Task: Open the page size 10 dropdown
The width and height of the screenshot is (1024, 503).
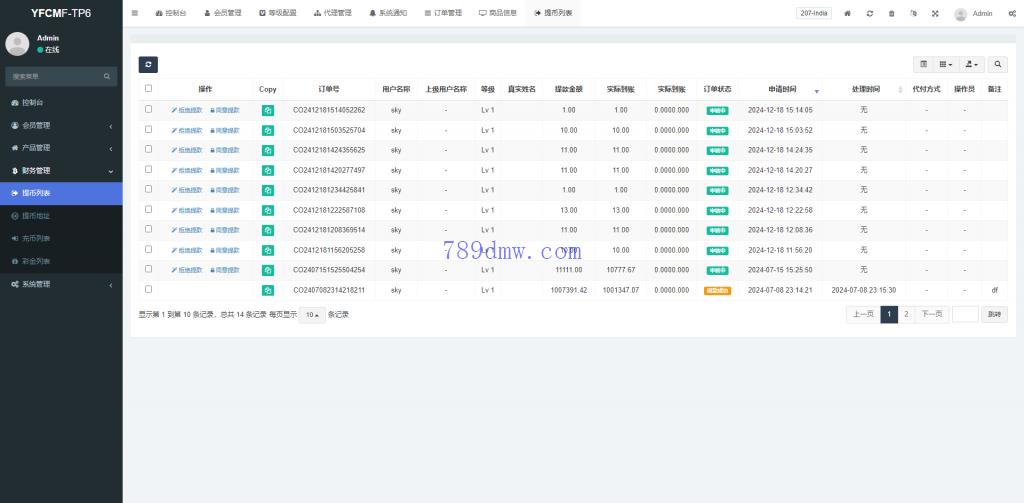Action: [x=311, y=314]
